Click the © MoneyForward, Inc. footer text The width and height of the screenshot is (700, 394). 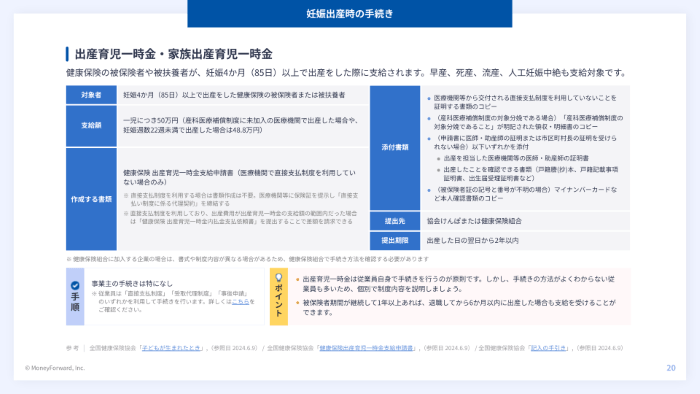[x=55, y=368]
